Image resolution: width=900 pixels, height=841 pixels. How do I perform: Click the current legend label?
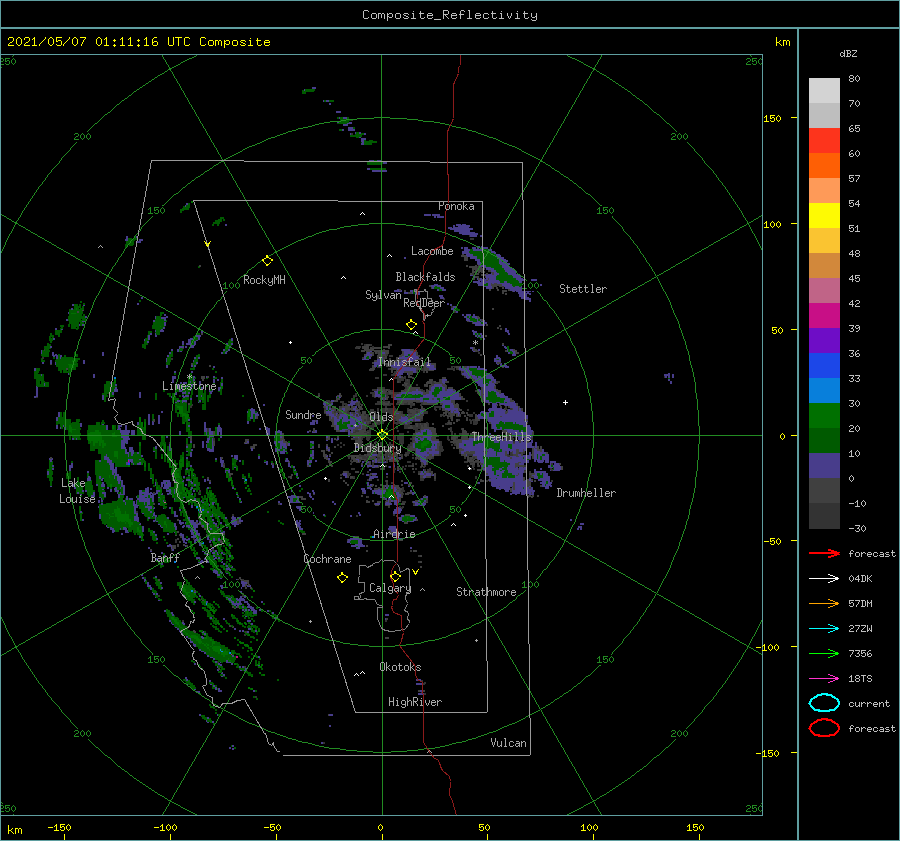click(869, 703)
